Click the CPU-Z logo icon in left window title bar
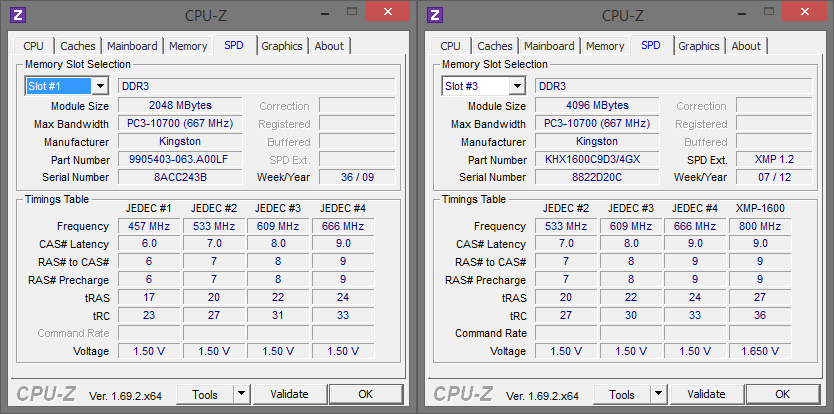 [x=18, y=14]
